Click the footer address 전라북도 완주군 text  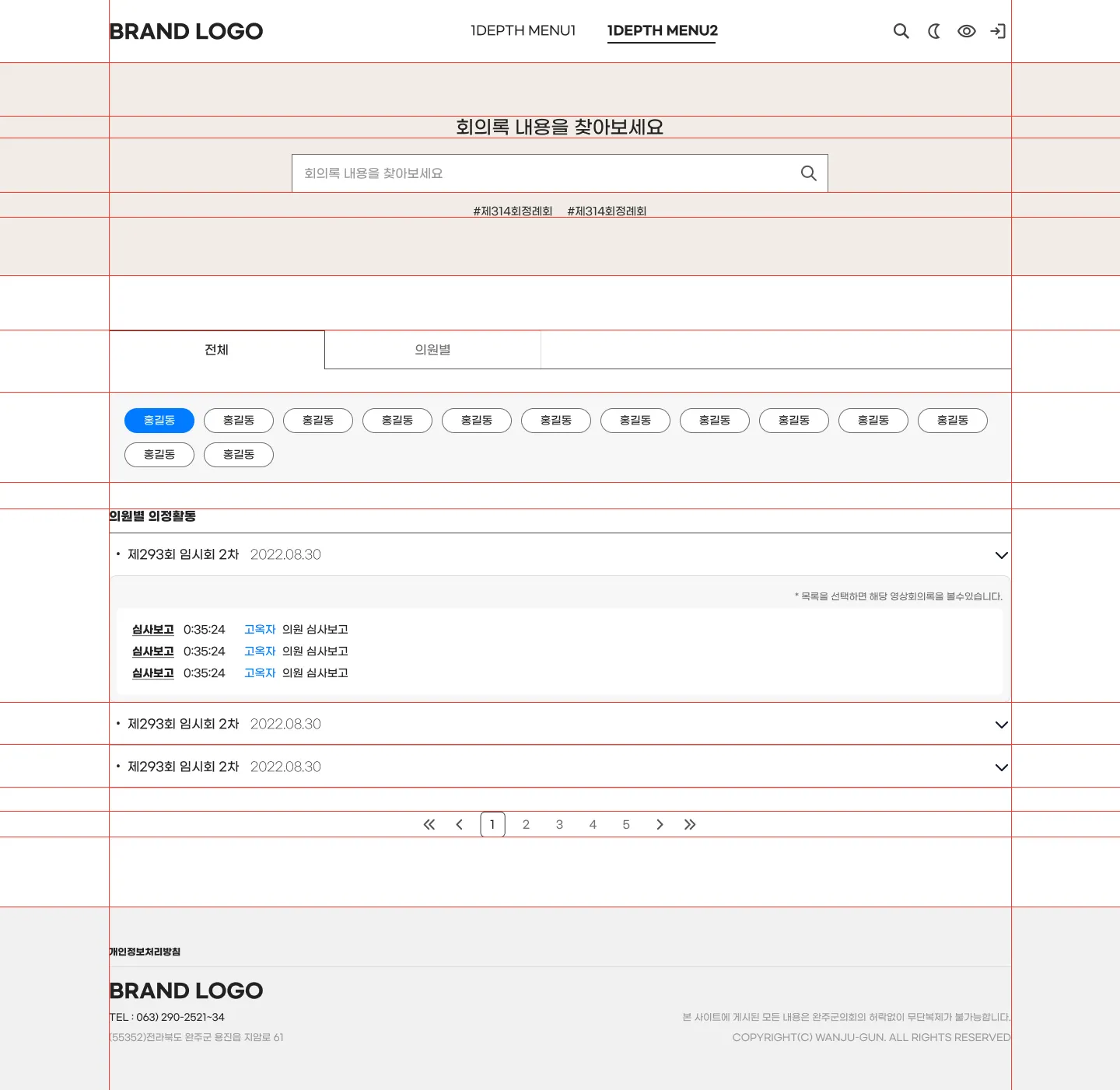197,1038
